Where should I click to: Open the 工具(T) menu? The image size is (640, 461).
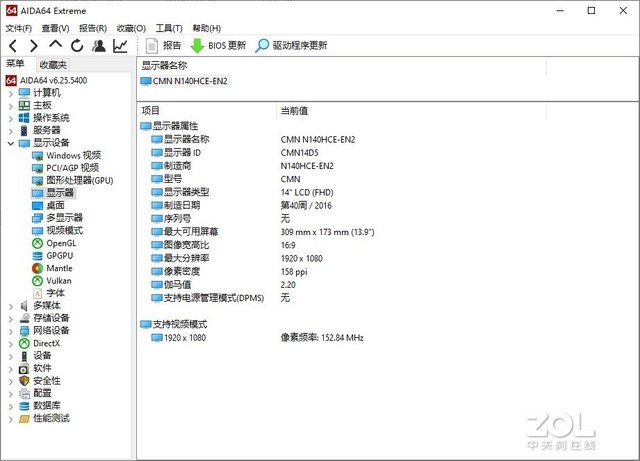coord(169,28)
